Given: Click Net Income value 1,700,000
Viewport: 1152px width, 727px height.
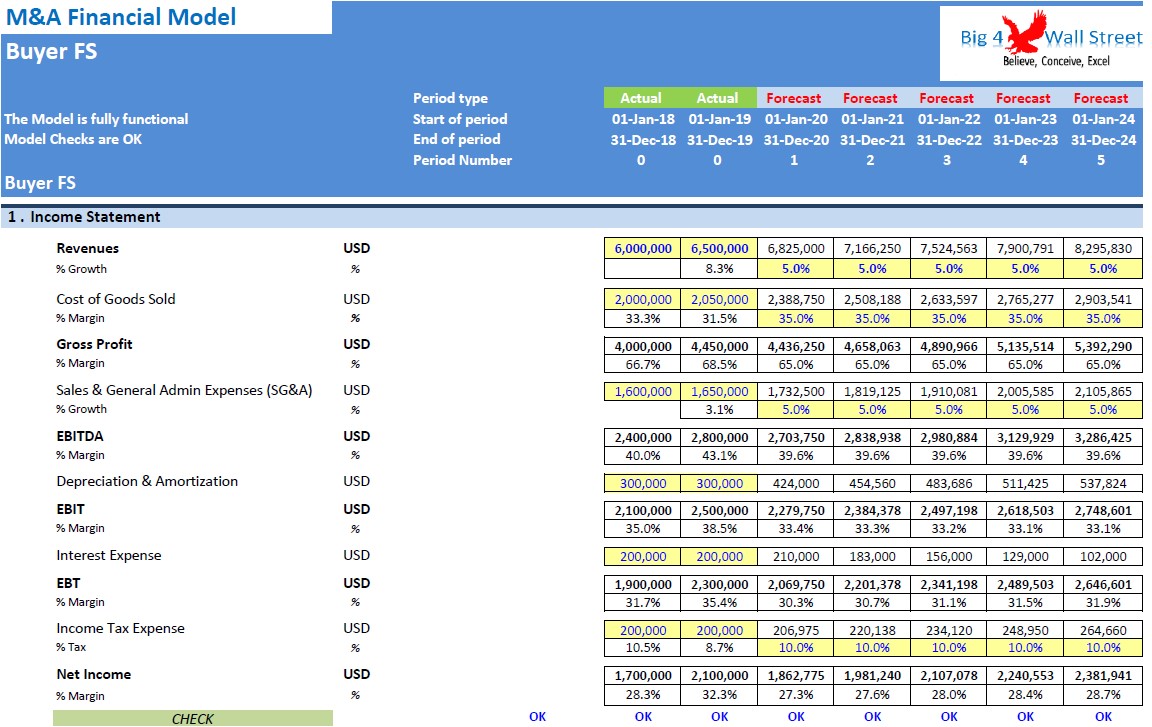Looking at the screenshot, I should tap(643, 676).
